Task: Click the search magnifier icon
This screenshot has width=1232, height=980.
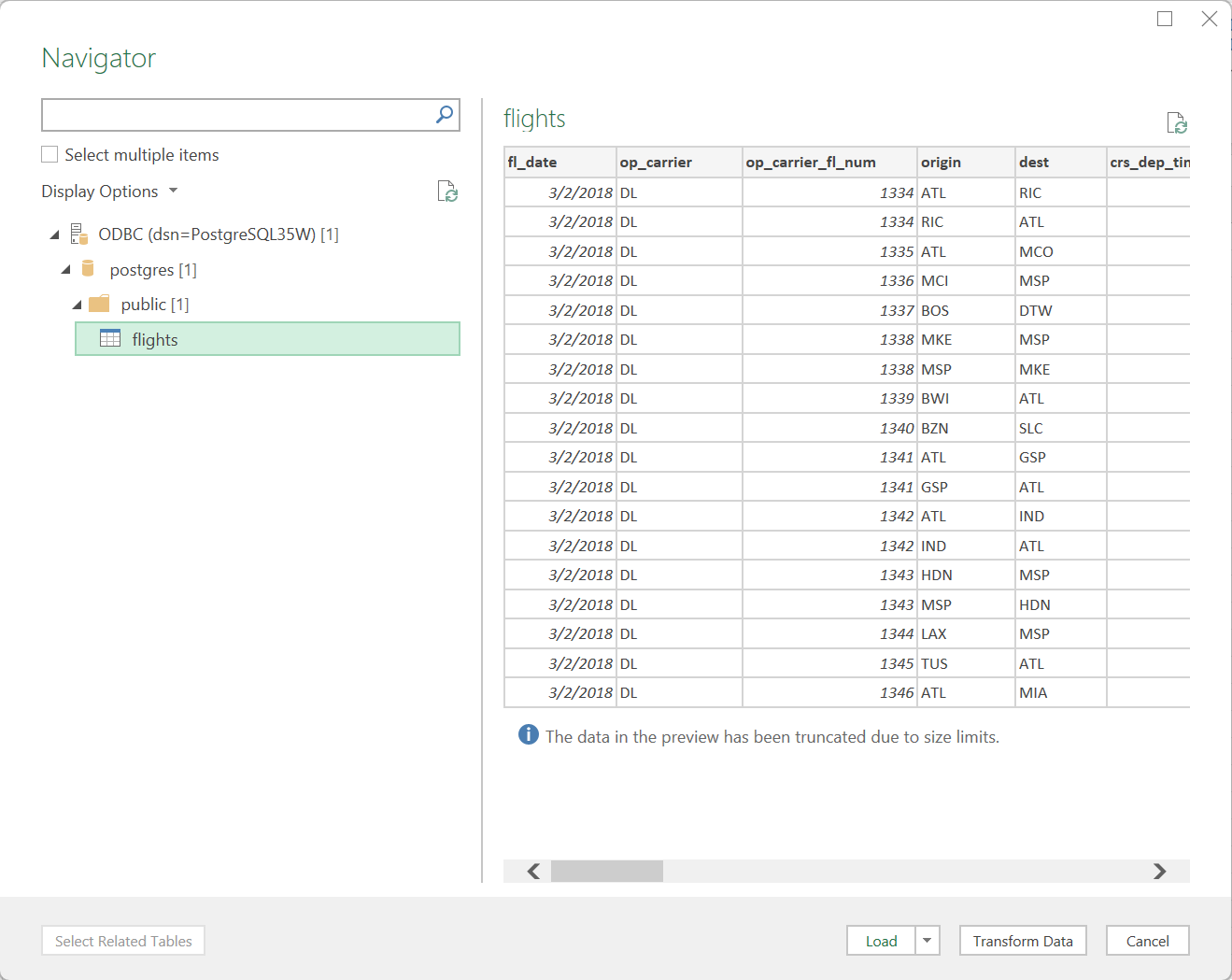Action: click(x=444, y=114)
